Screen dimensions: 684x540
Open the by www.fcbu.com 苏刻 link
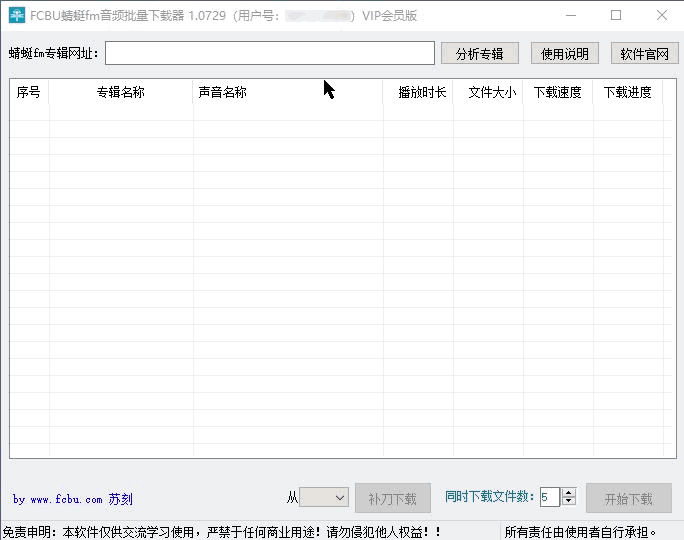point(72,499)
